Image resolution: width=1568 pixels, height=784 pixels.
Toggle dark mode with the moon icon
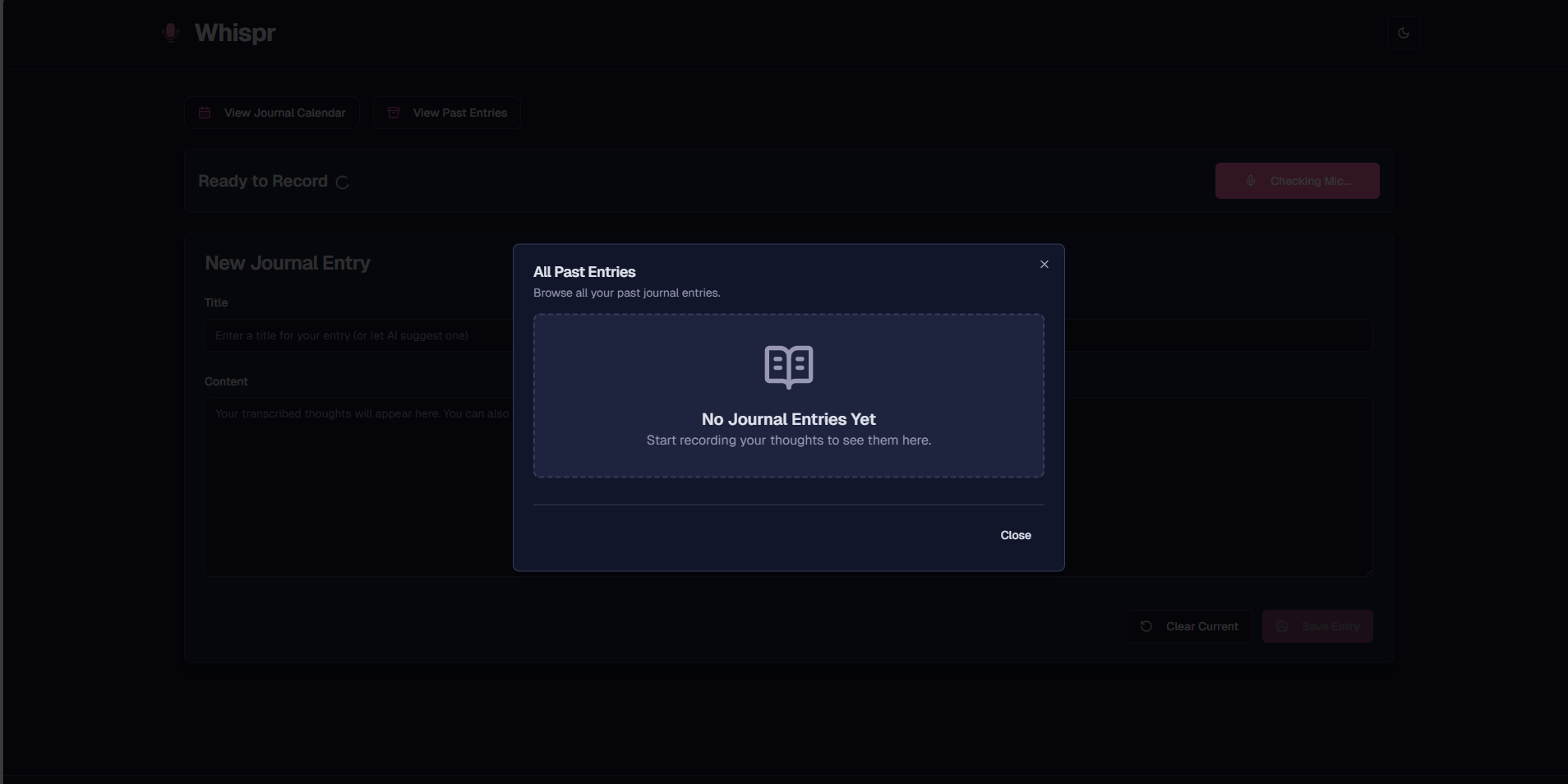[x=1403, y=33]
